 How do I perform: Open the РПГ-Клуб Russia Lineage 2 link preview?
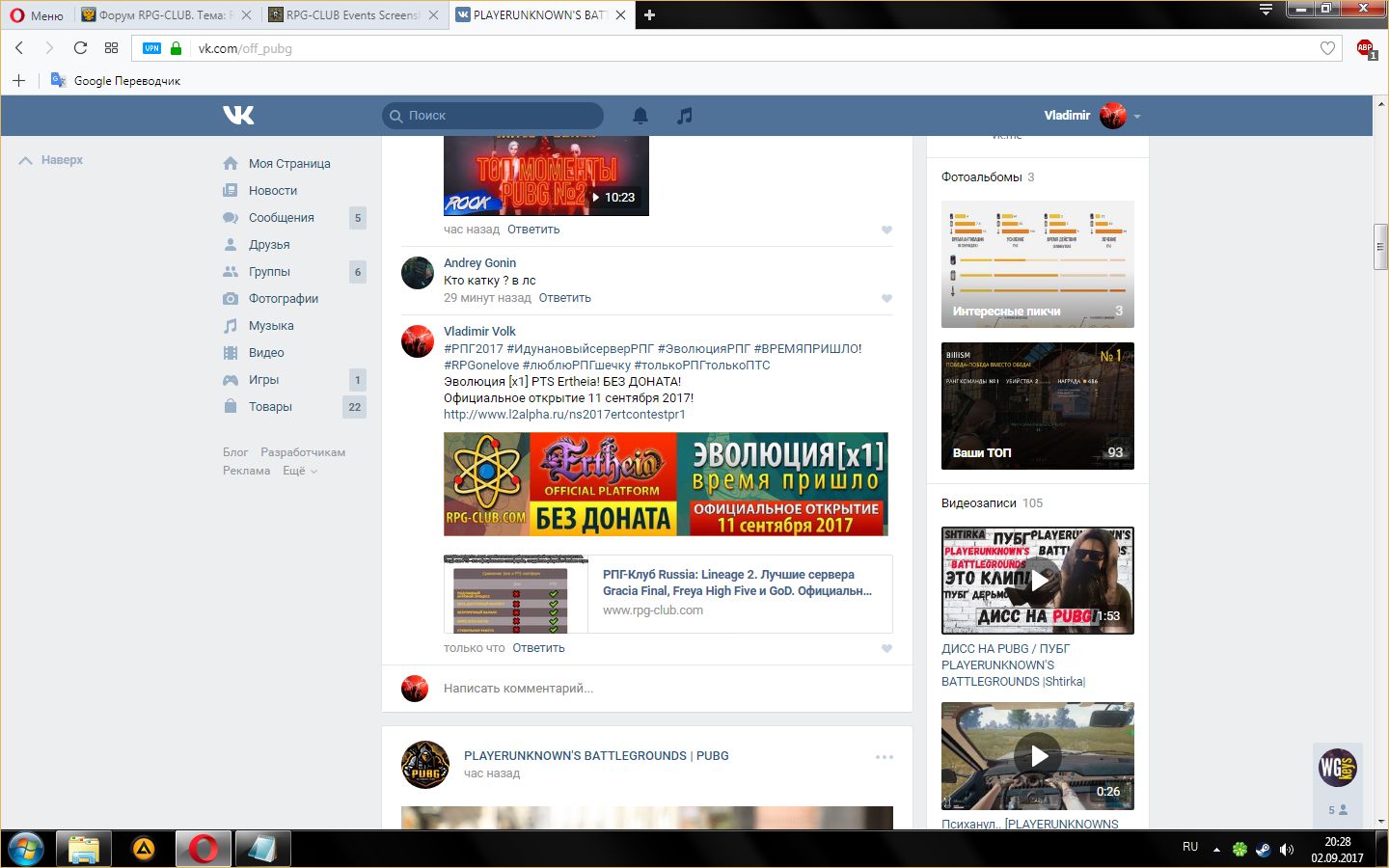point(668,594)
